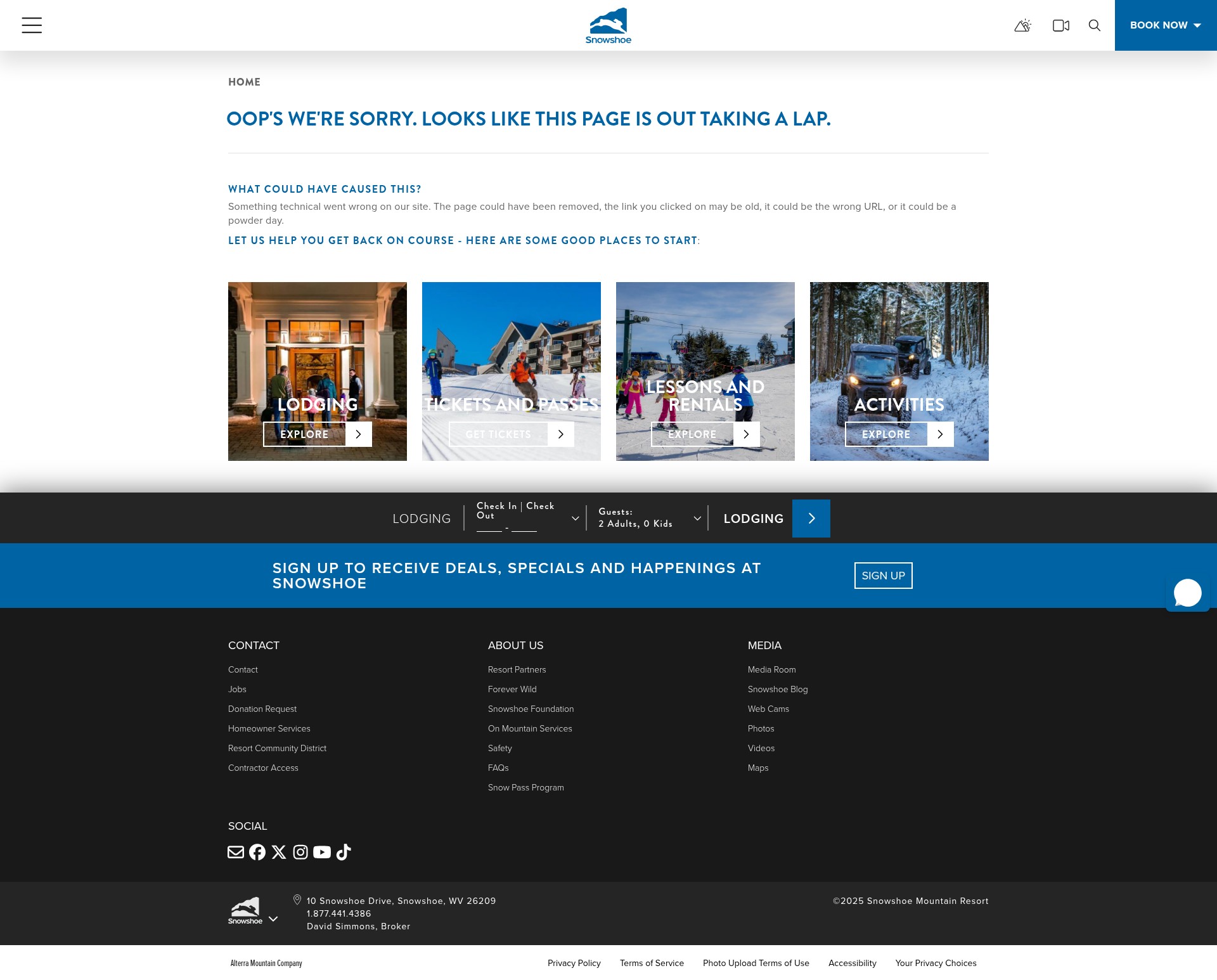Open Photos footer link
Image resolution: width=1217 pixels, height=980 pixels.
coord(761,728)
